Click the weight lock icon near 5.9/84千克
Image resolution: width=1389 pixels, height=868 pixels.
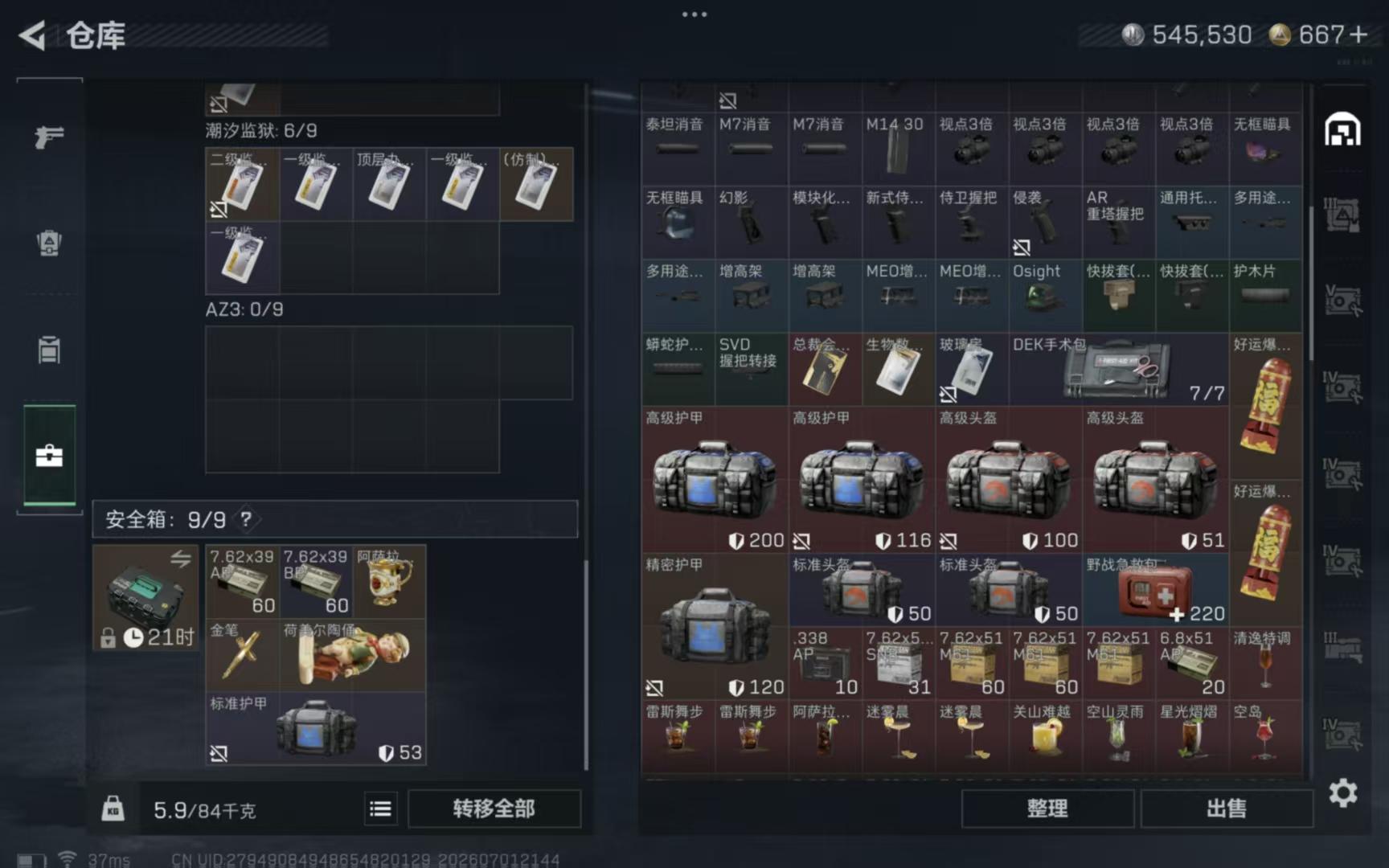pos(113,809)
